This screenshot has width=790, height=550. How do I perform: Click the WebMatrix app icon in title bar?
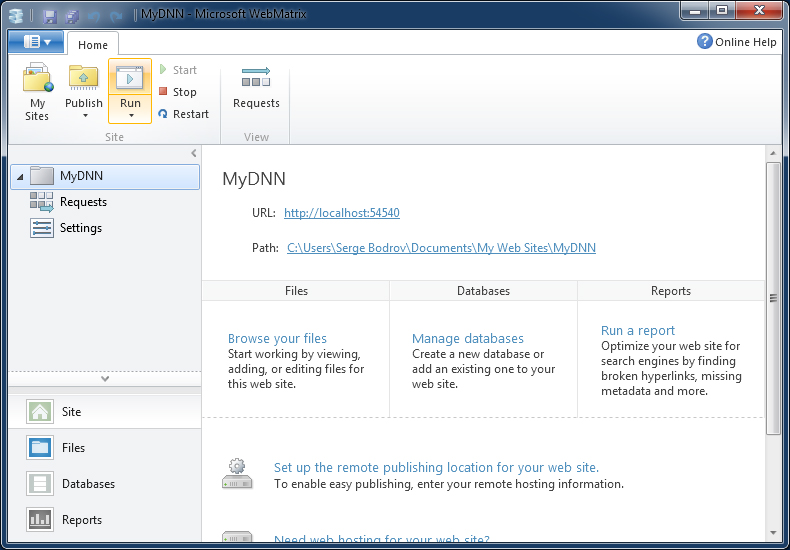16,16
